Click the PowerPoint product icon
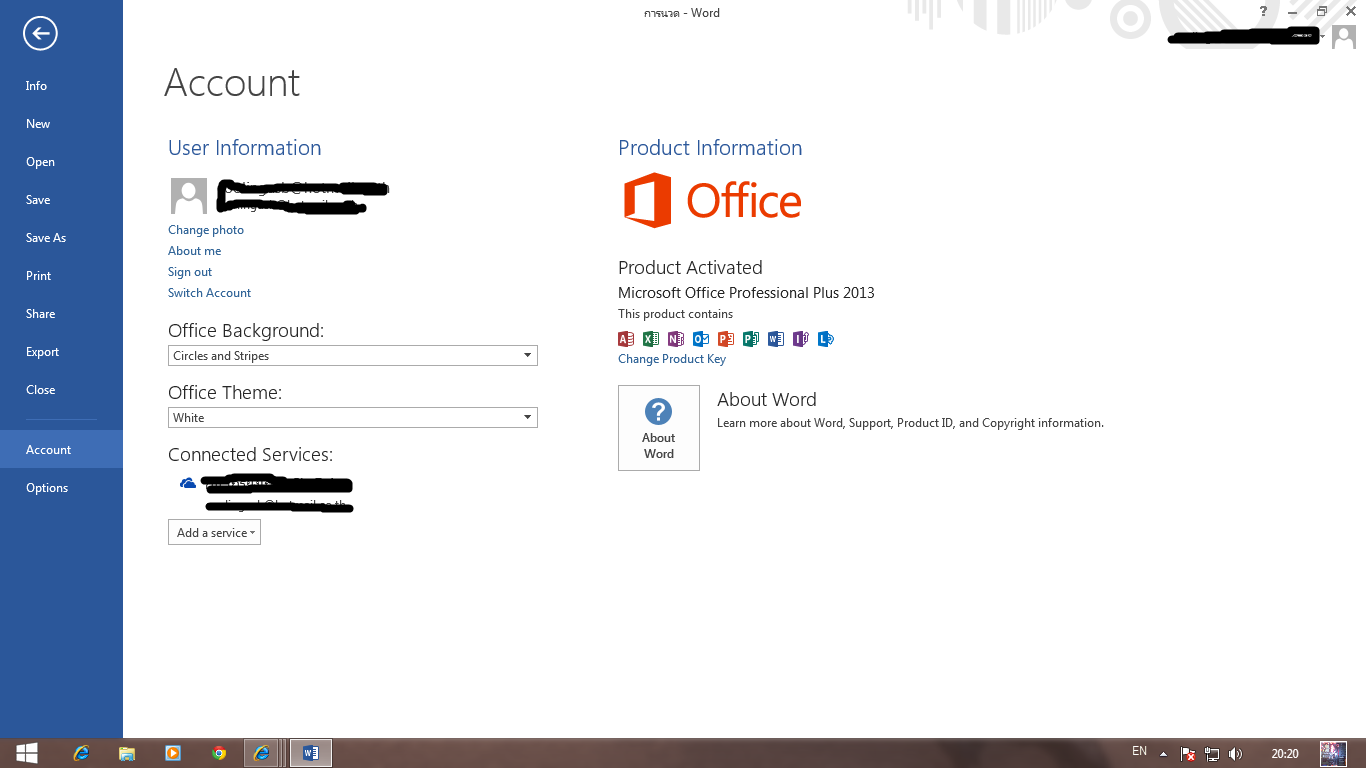This screenshot has height=768, width=1366. (726, 339)
